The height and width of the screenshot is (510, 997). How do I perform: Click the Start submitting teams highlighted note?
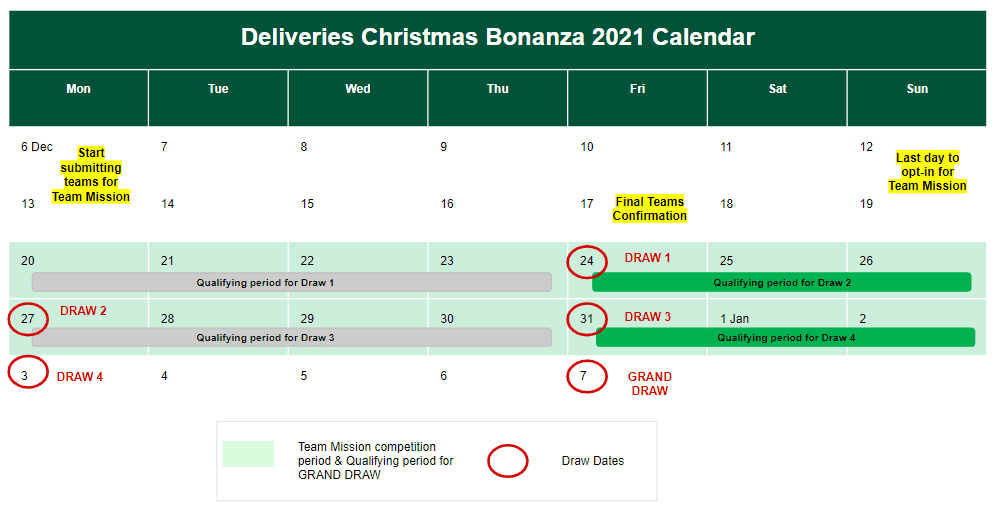(x=91, y=175)
